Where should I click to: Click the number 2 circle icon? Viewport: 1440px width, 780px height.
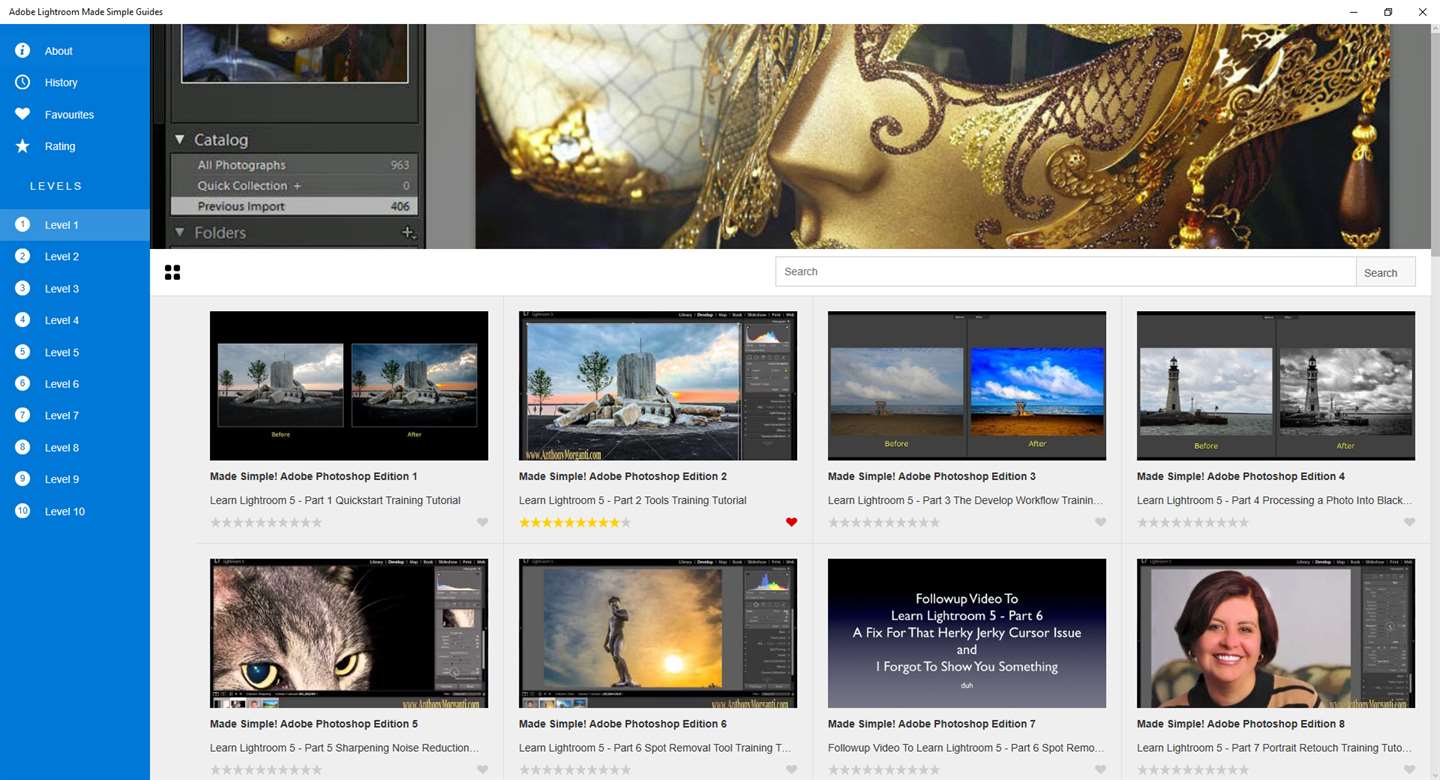click(x=22, y=256)
